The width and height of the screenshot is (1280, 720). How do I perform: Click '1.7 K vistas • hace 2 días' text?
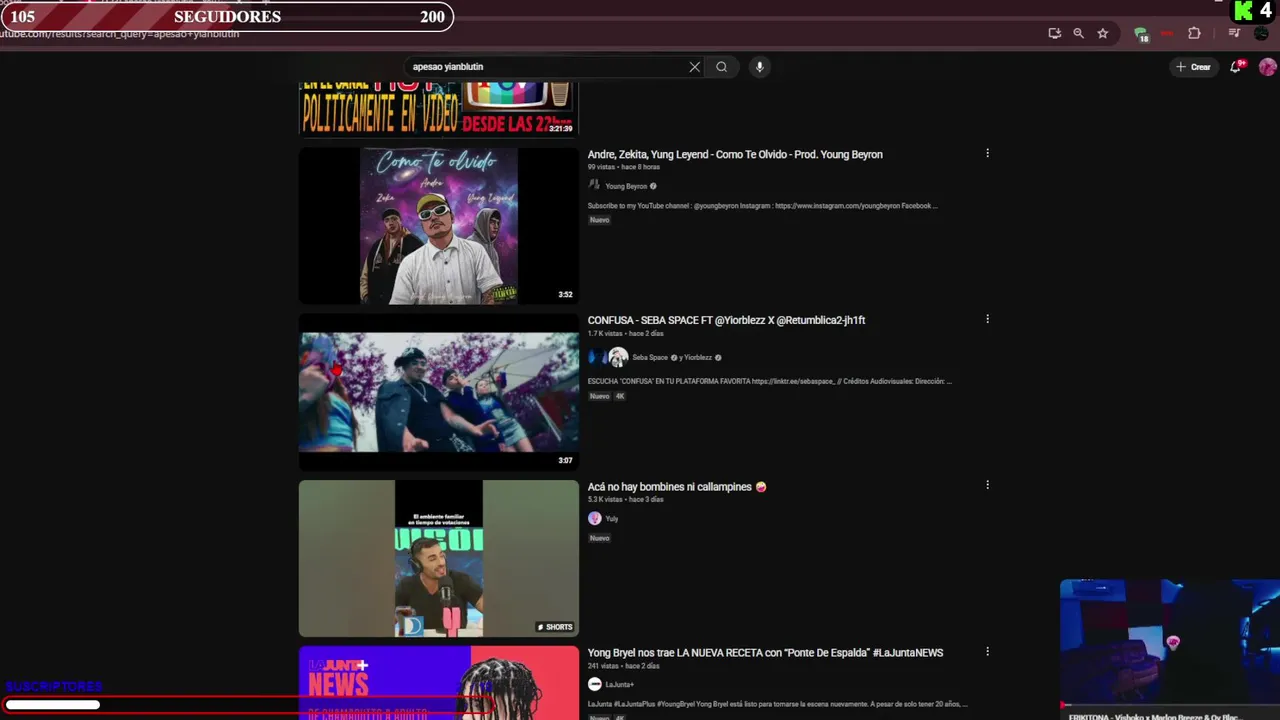[625, 333]
